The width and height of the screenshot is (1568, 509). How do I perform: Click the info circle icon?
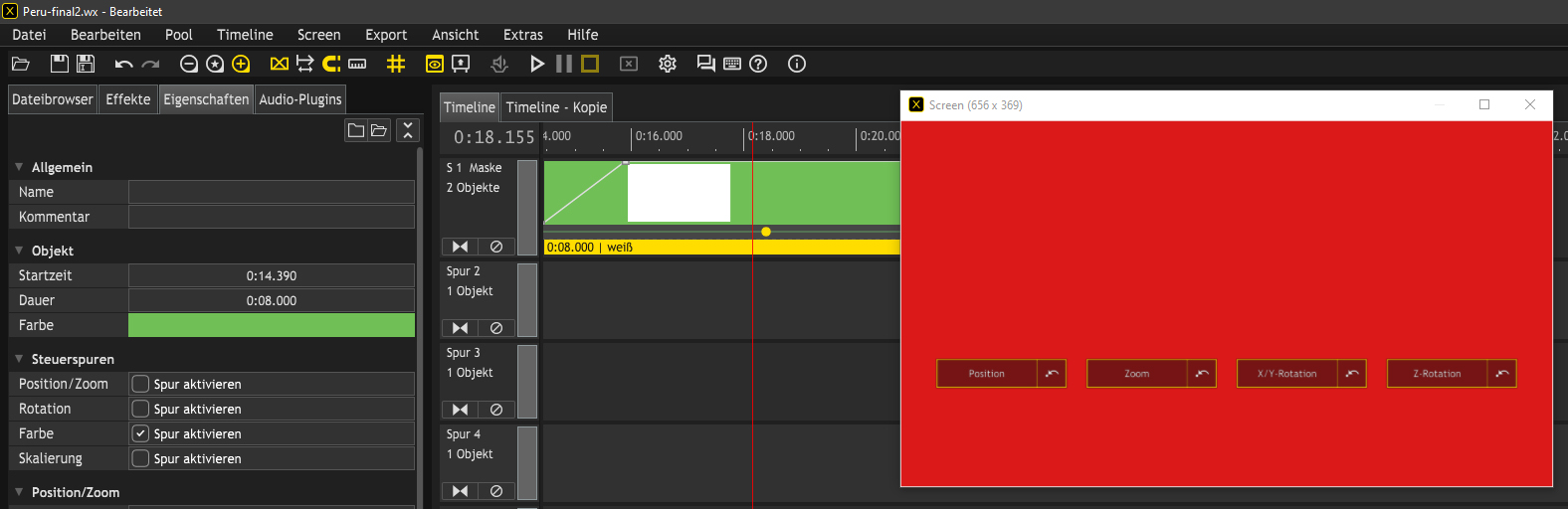[x=797, y=64]
